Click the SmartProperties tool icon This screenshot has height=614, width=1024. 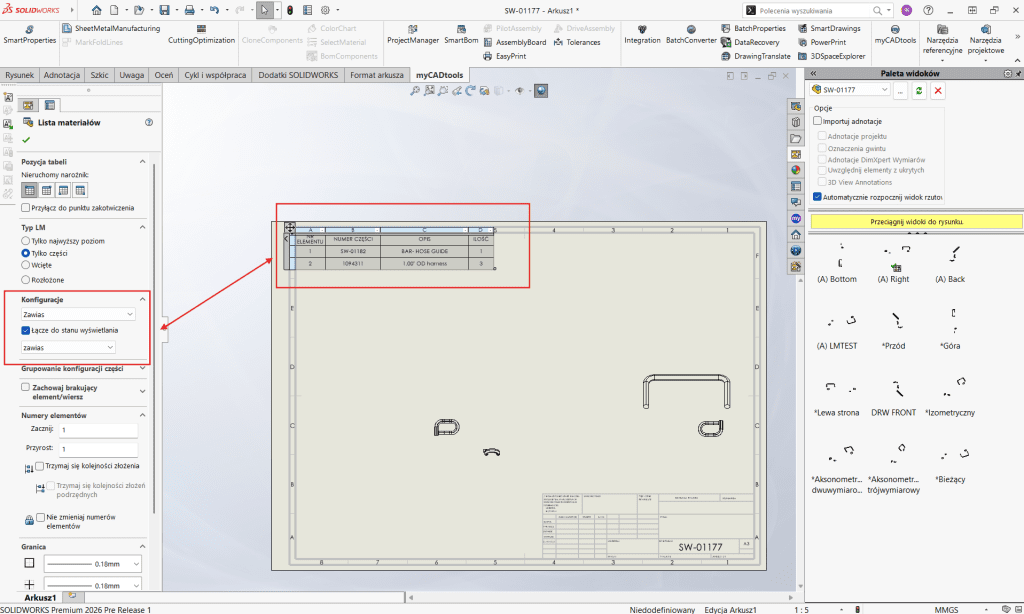(29, 29)
